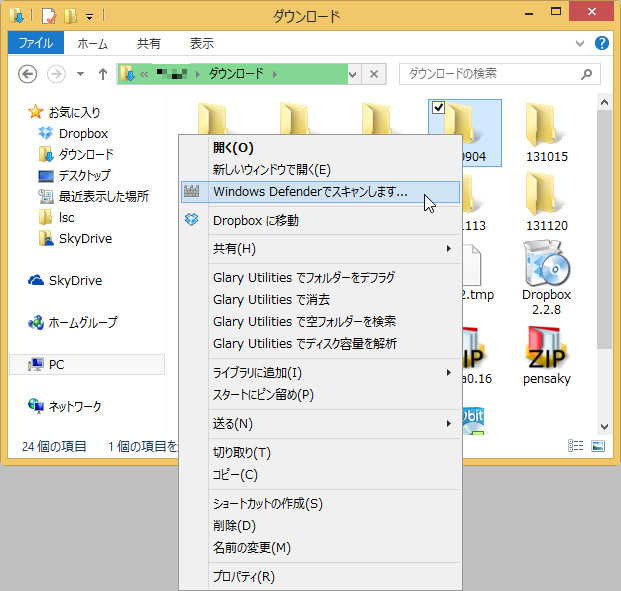The width and height of the screenshot is (621, 591).
Task: Open the Quick Access Toolbar customize arrow
Action: click(90, 17)
